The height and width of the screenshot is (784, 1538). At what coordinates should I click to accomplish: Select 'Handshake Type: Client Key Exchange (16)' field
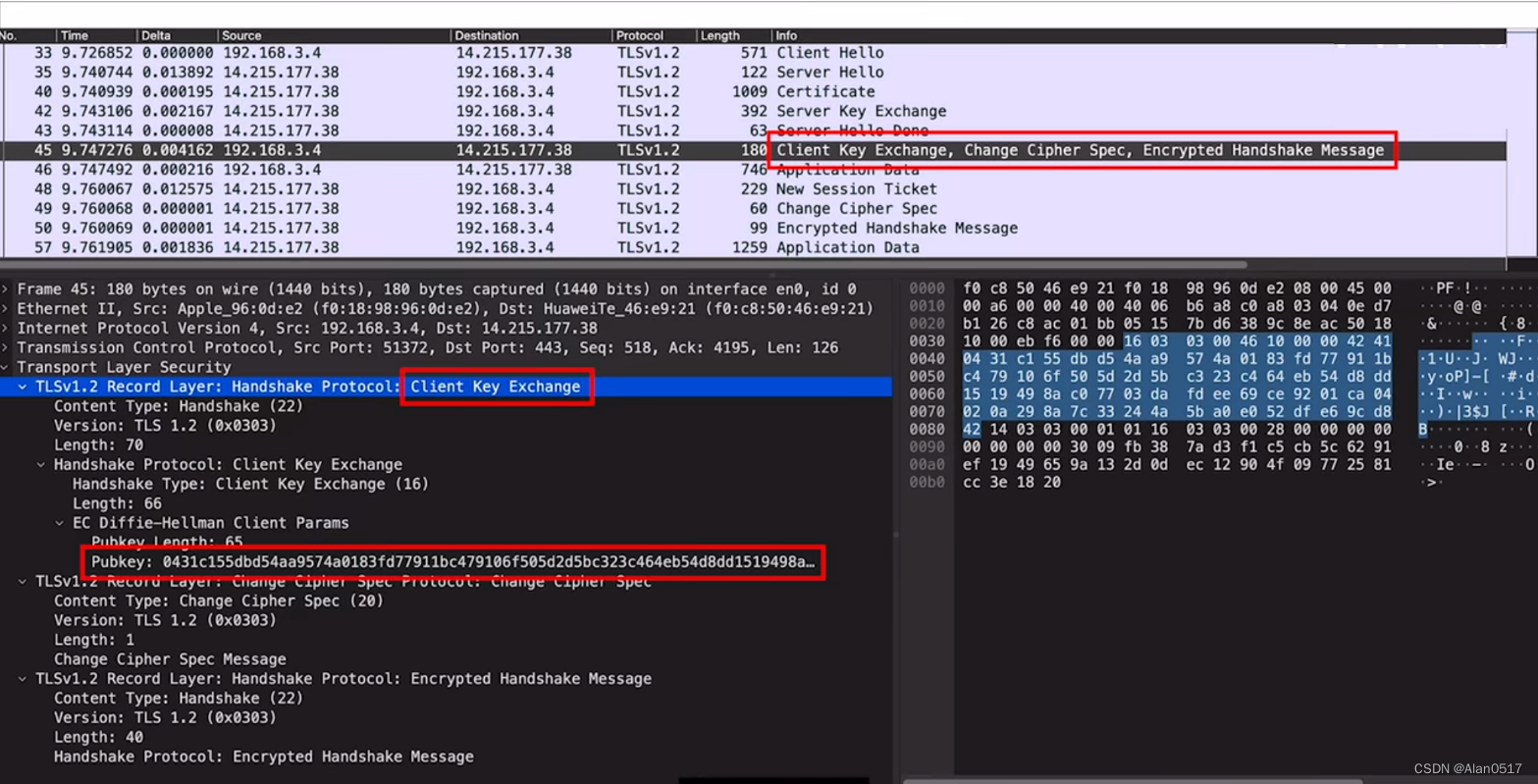point(250,484)
